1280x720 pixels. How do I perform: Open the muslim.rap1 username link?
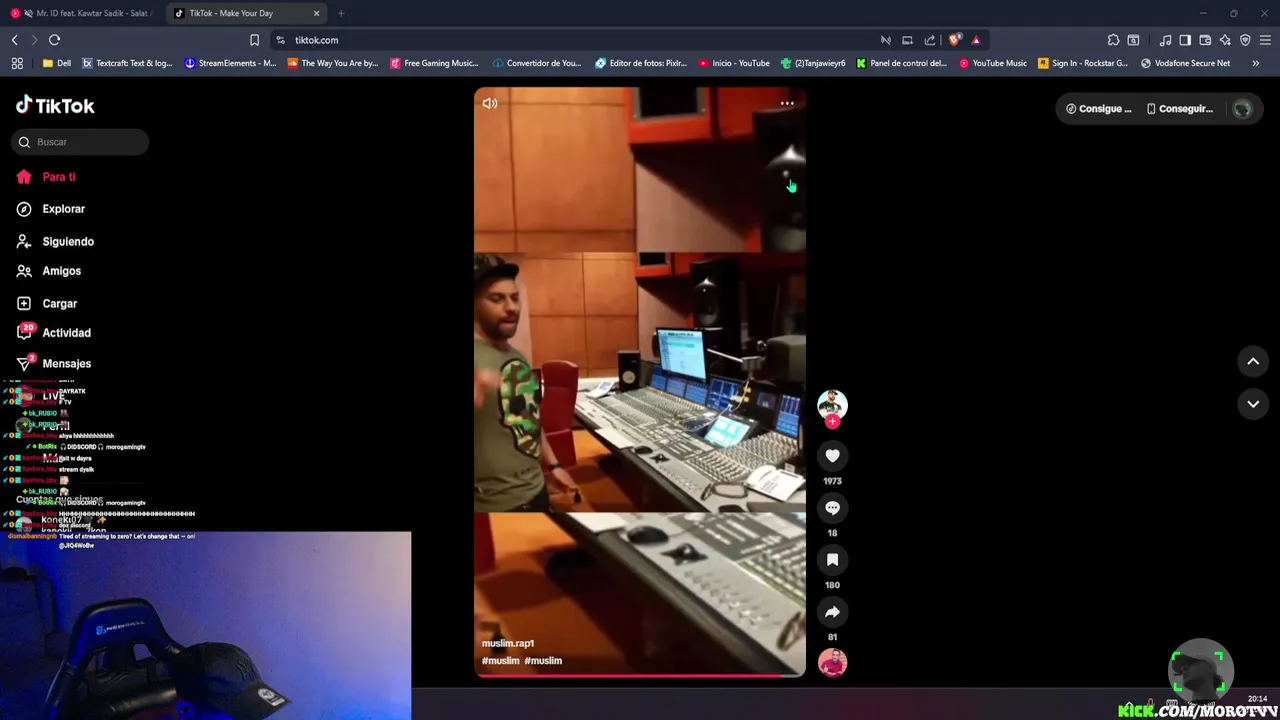pyautogui.click(x=508, y=643)
